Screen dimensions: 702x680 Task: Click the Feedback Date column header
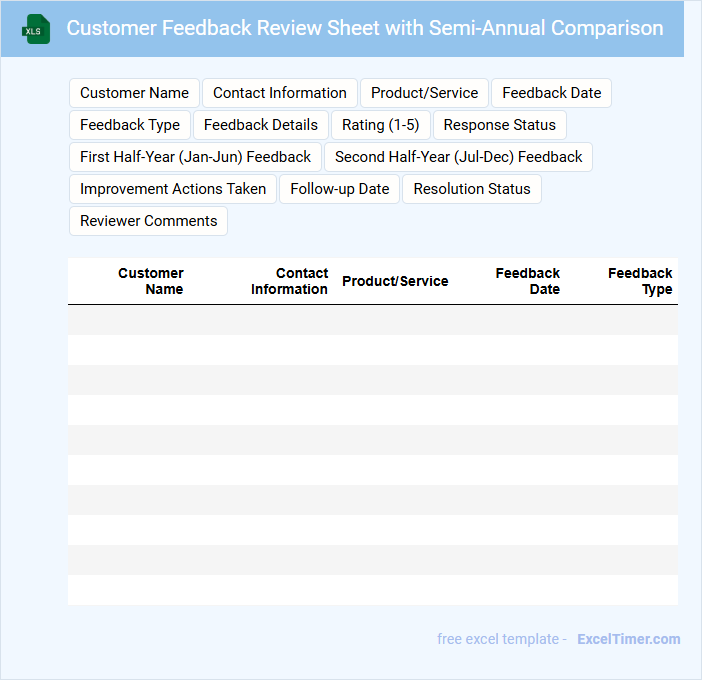click(x=527, y=281)
